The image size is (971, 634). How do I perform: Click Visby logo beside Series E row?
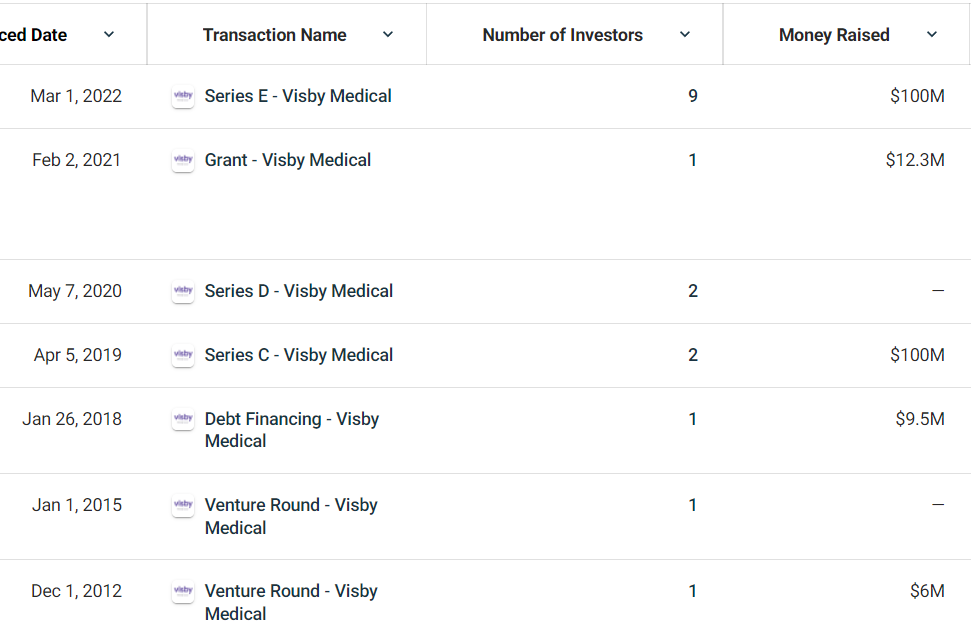coord(183,97)
